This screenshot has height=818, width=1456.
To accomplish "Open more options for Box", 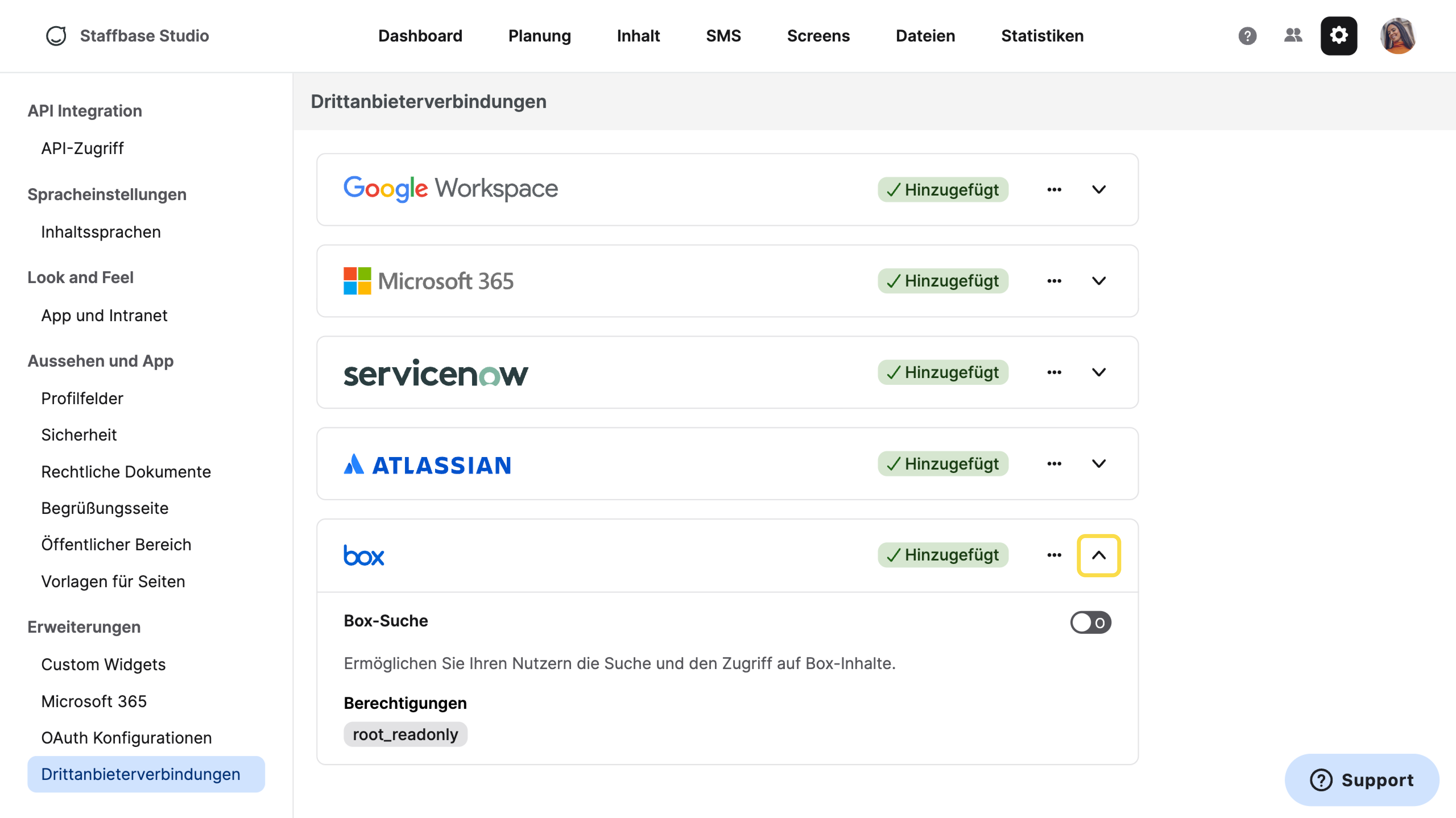I will [x=1054, y=555].
